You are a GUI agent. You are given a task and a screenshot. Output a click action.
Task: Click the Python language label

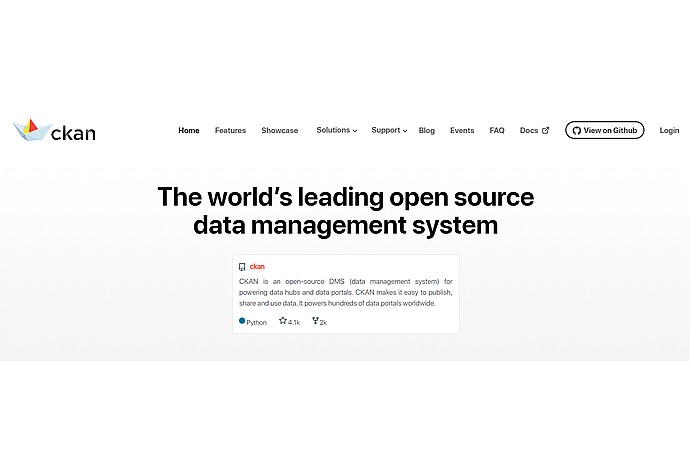[257, 322]
